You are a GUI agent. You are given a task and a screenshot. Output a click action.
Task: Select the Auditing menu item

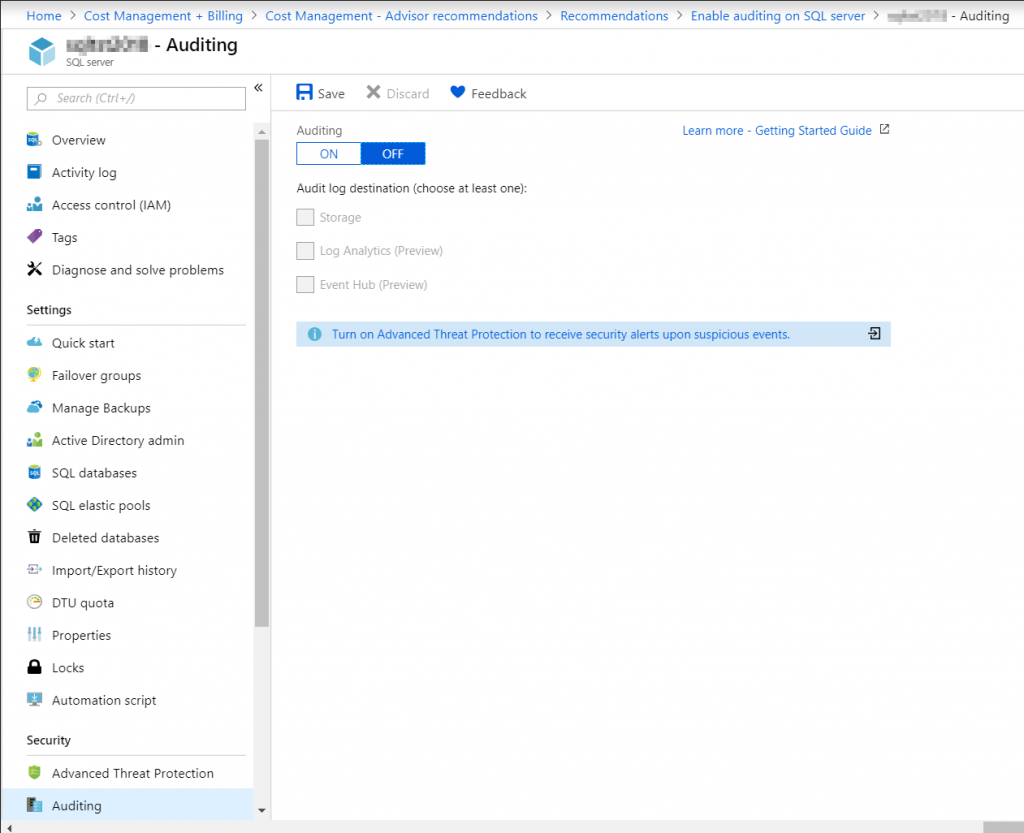[127, 805]
